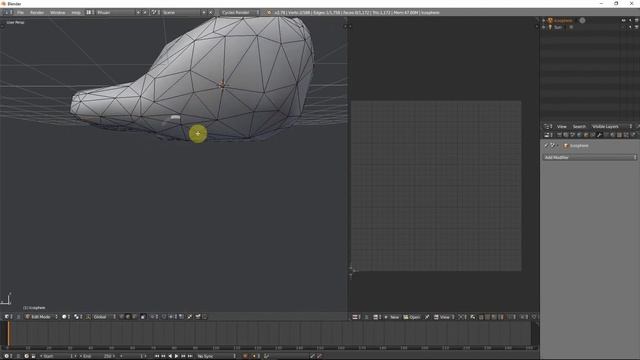
Task: Toggle Icosphere selectability in outliner
Action: click(630, 20)
